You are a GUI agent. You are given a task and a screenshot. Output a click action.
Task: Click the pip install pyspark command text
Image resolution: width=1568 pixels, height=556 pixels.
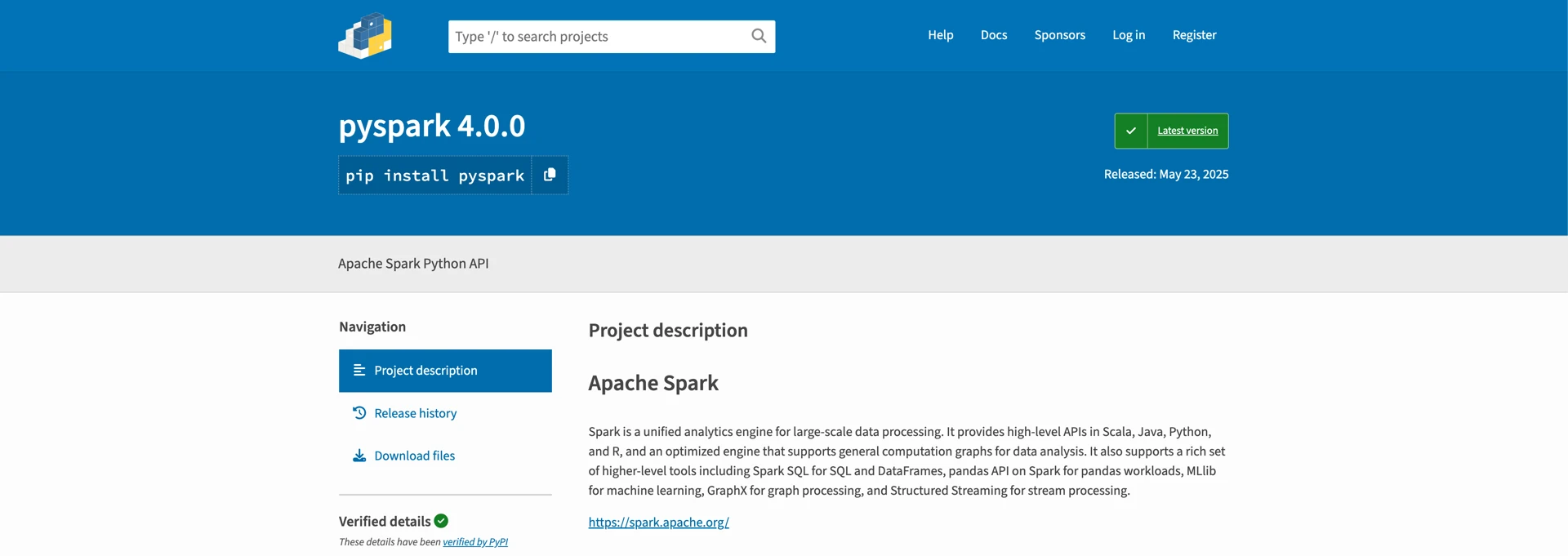435,176
